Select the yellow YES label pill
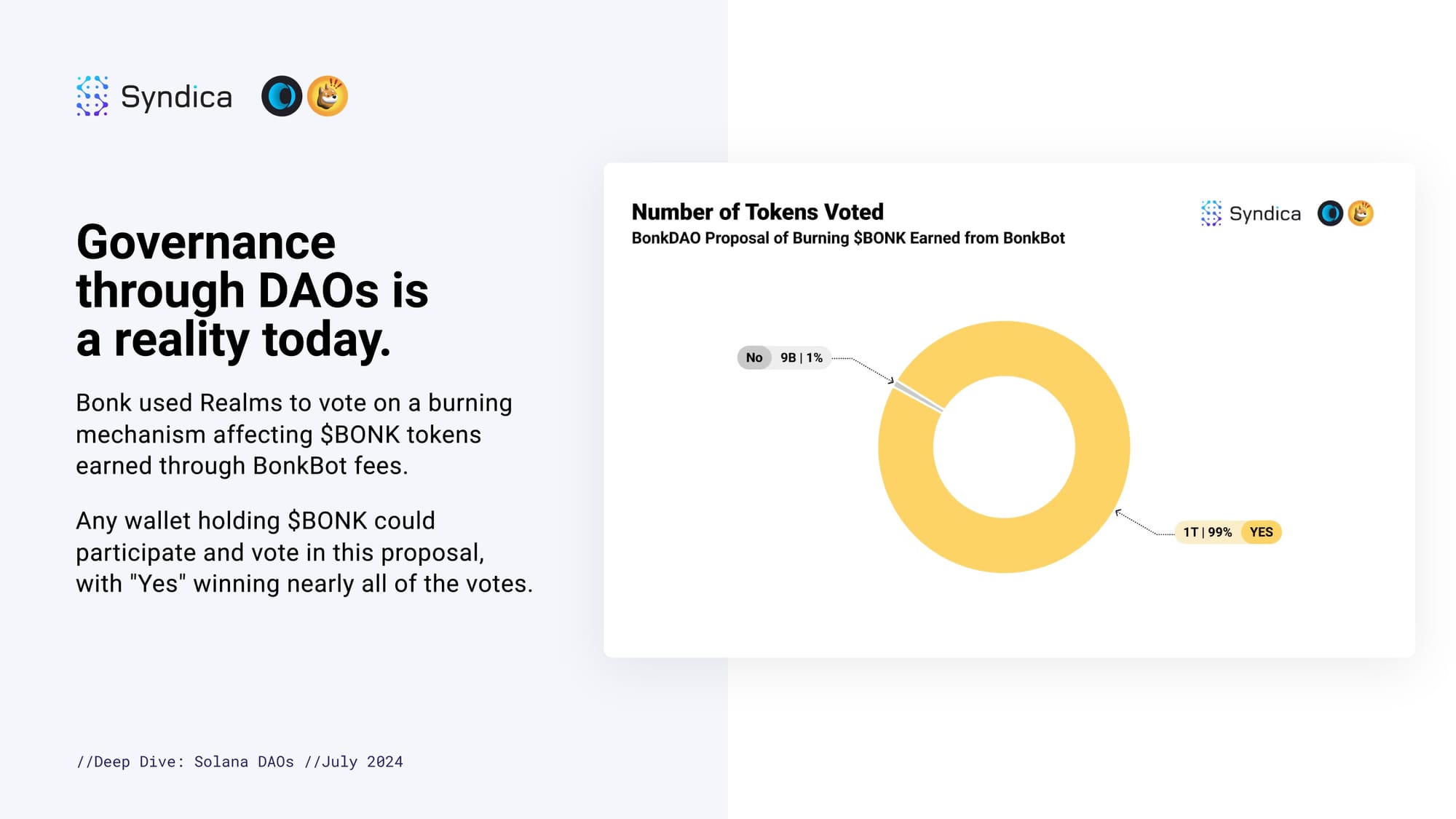 tap(1262, 532)
